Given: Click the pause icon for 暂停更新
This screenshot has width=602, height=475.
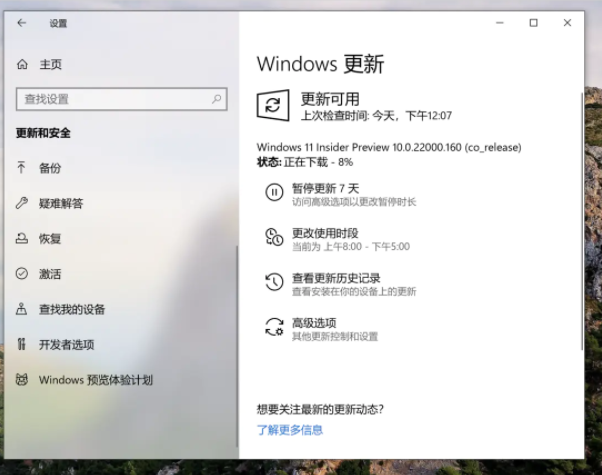Looking at the screenshot, I should pos(274,192).
